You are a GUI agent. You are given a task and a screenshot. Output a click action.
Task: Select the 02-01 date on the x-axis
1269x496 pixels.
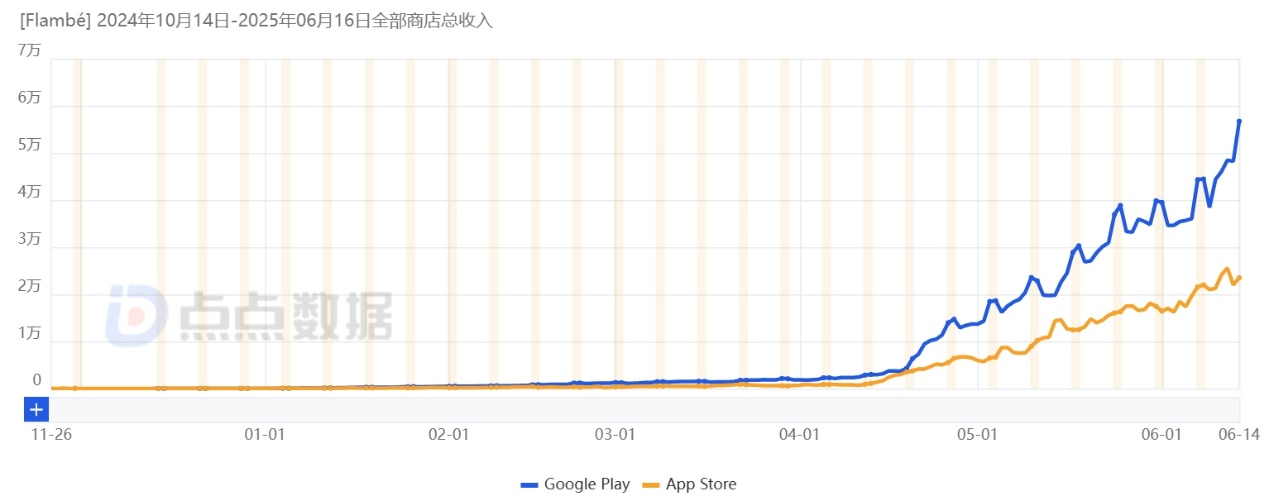[x=449, y=434]
